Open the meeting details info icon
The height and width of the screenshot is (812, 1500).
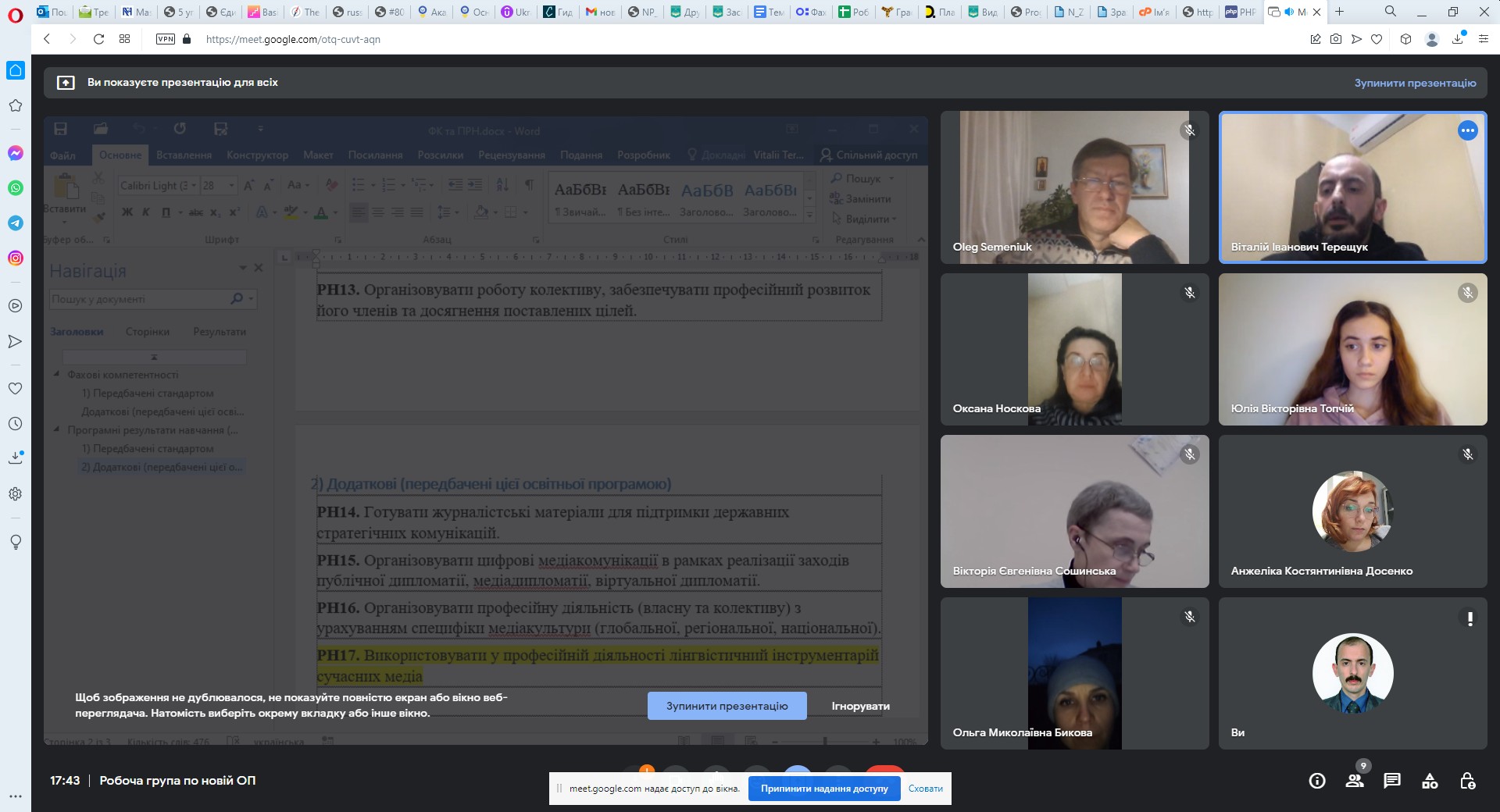coord(1317,781)
